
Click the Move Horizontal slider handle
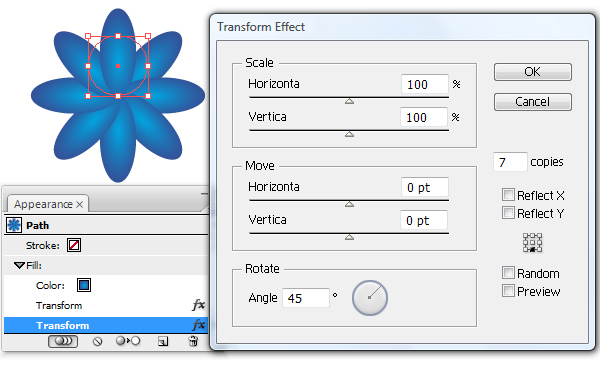pos(349,204)
